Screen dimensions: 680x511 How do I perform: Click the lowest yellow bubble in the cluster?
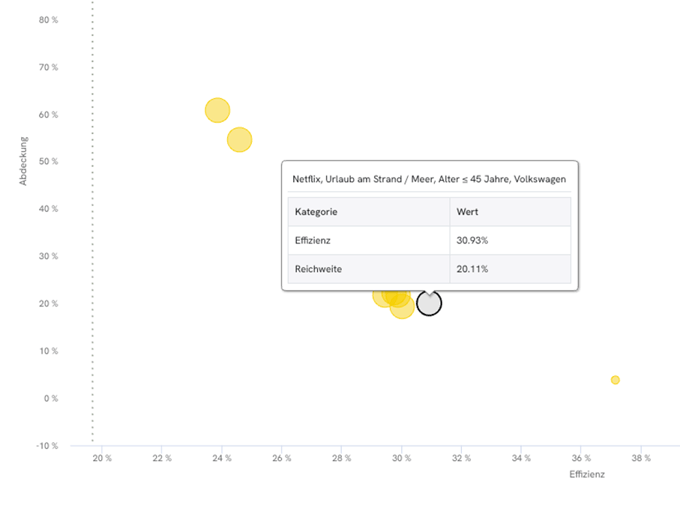[402, 307]
